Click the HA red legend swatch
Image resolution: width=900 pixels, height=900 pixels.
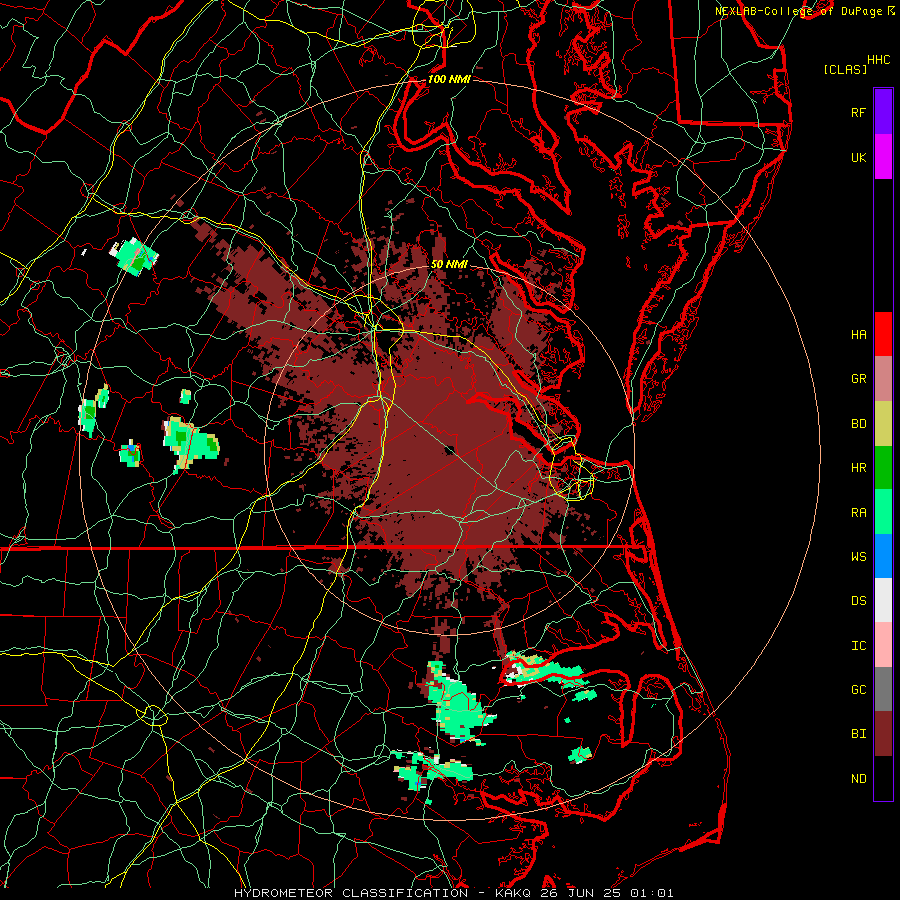coord(883,334)
